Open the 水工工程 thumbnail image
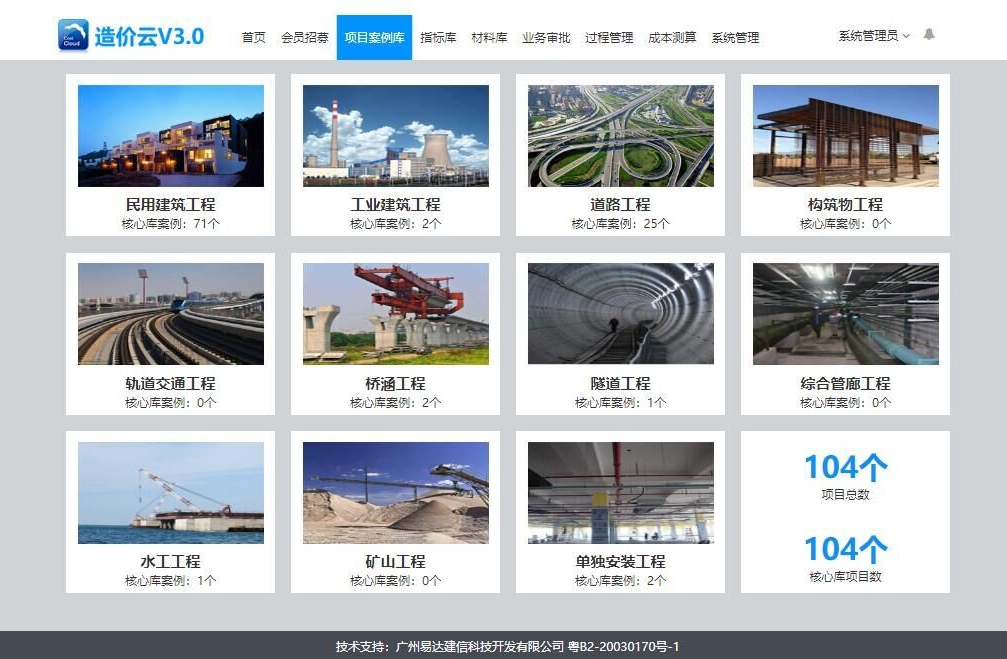1007x659 pixels. 171,493
